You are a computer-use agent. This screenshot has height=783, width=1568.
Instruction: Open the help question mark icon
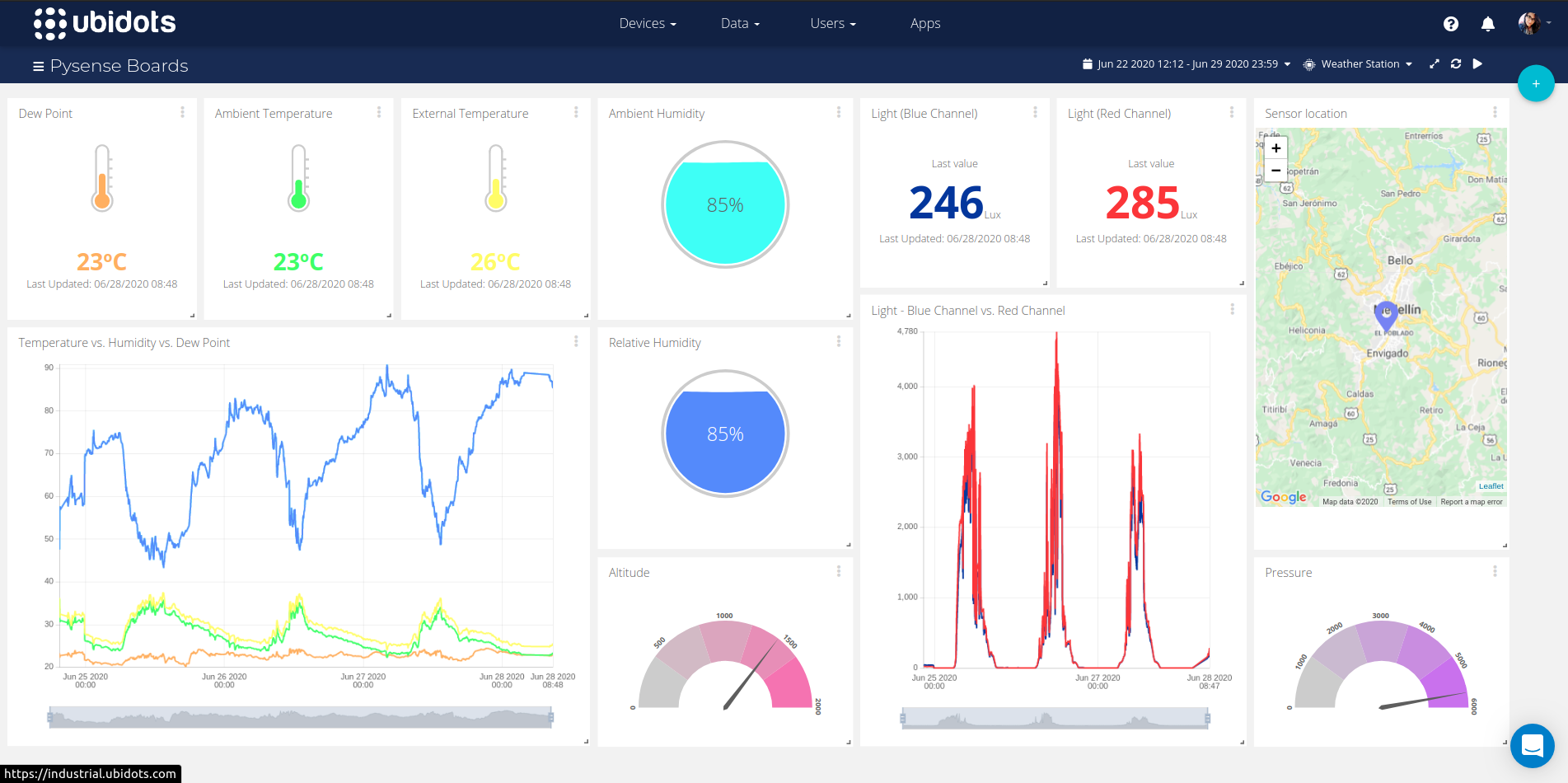1451,24
